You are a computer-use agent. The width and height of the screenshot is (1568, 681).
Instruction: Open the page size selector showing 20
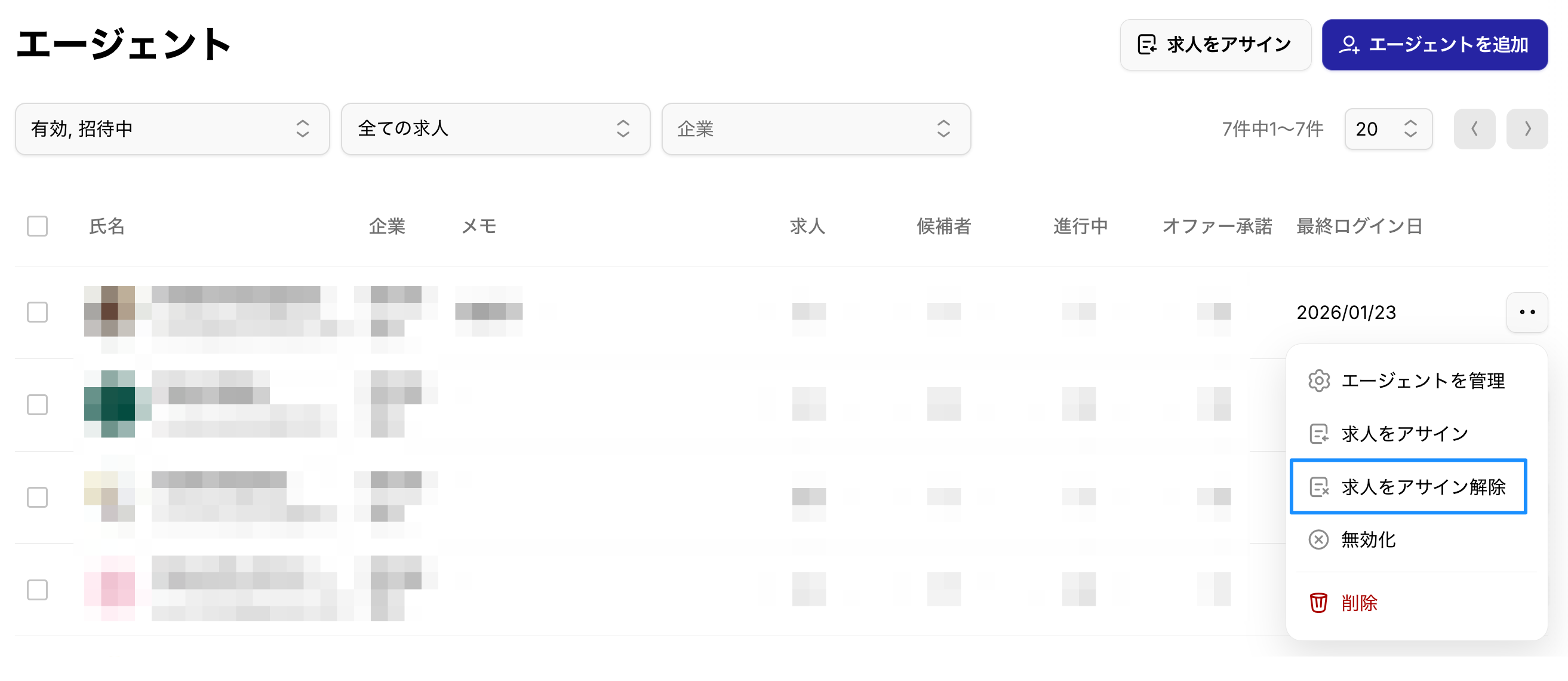click(1388, 129)
